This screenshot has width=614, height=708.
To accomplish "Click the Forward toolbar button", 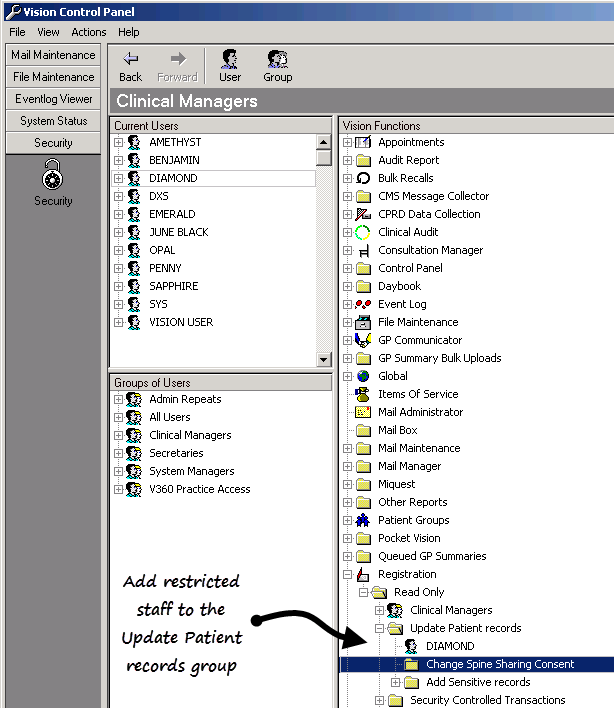I will pos(177,66).
